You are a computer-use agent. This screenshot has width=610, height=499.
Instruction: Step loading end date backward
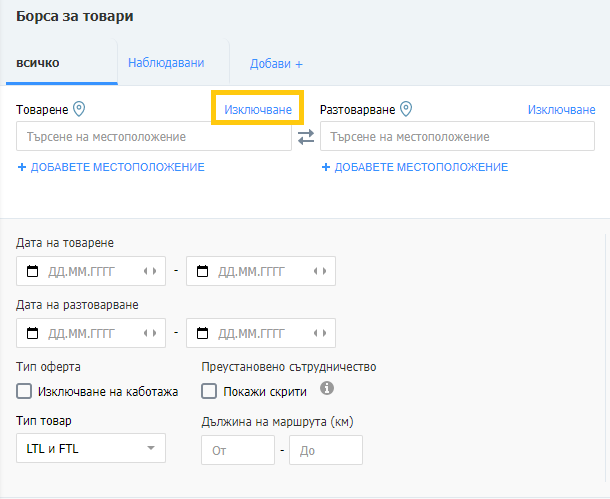click(x=316, y=271)
